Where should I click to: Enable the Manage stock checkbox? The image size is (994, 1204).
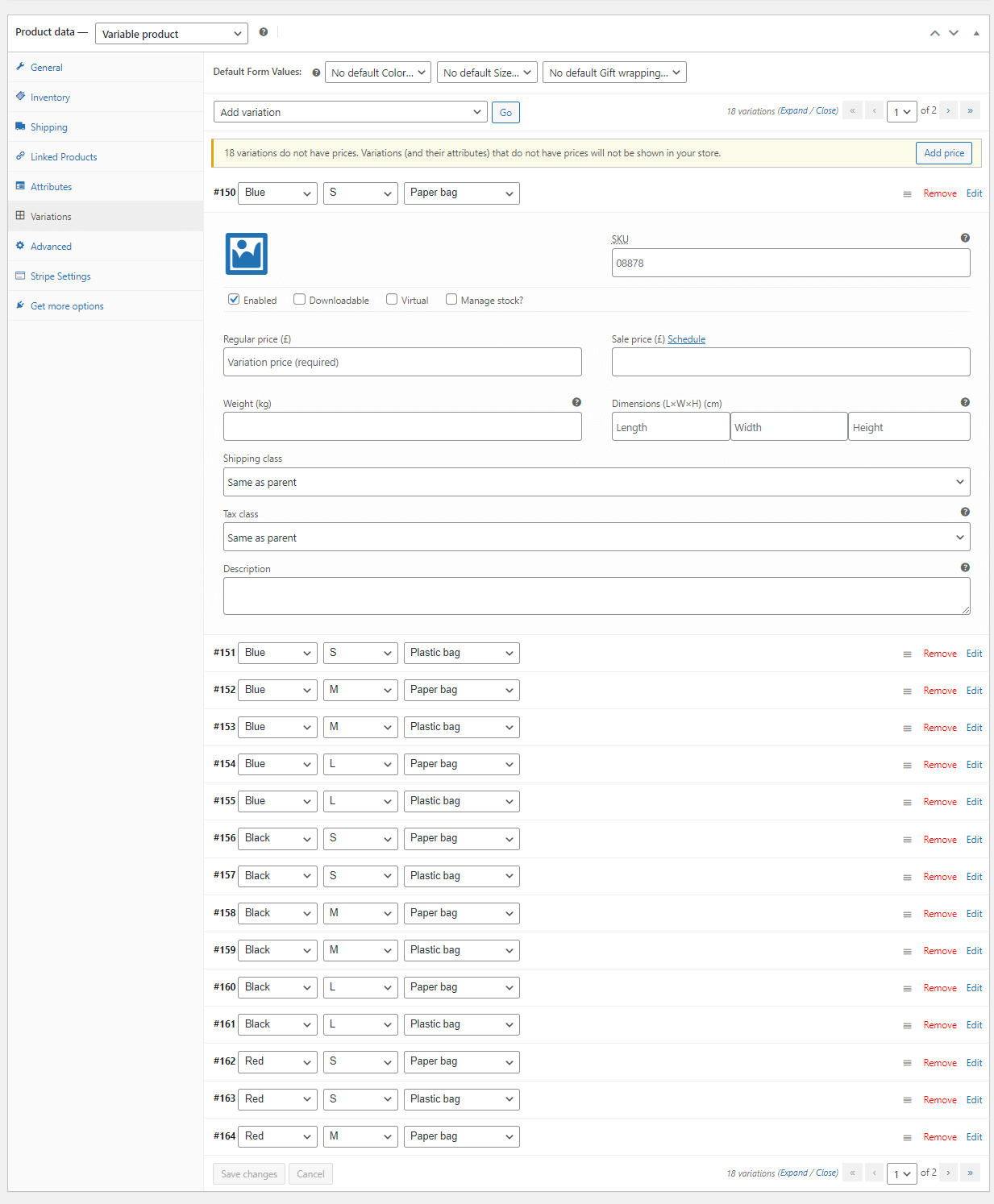pos(451,299)
